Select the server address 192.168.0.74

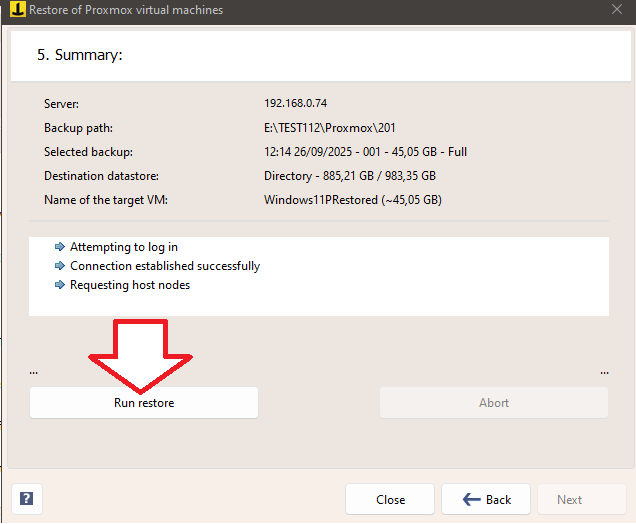click(295, 104)
